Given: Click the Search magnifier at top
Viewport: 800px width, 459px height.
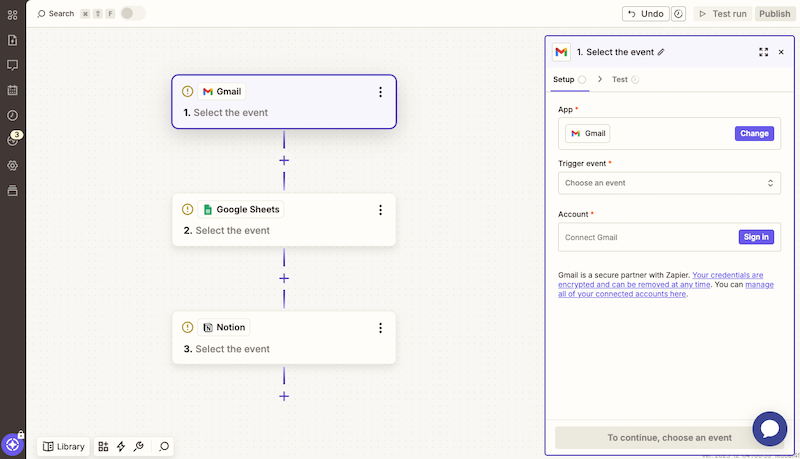Looking at the screenshot, I should [x=41, y=14].
